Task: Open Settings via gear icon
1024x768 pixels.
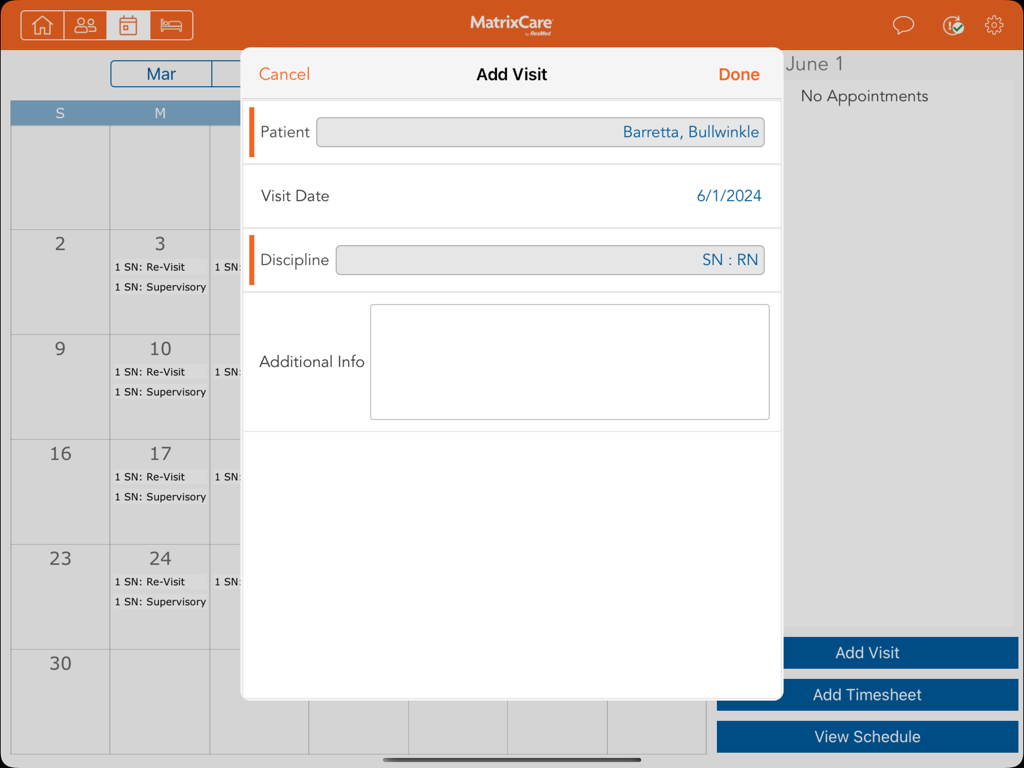Action: (994, 25)
